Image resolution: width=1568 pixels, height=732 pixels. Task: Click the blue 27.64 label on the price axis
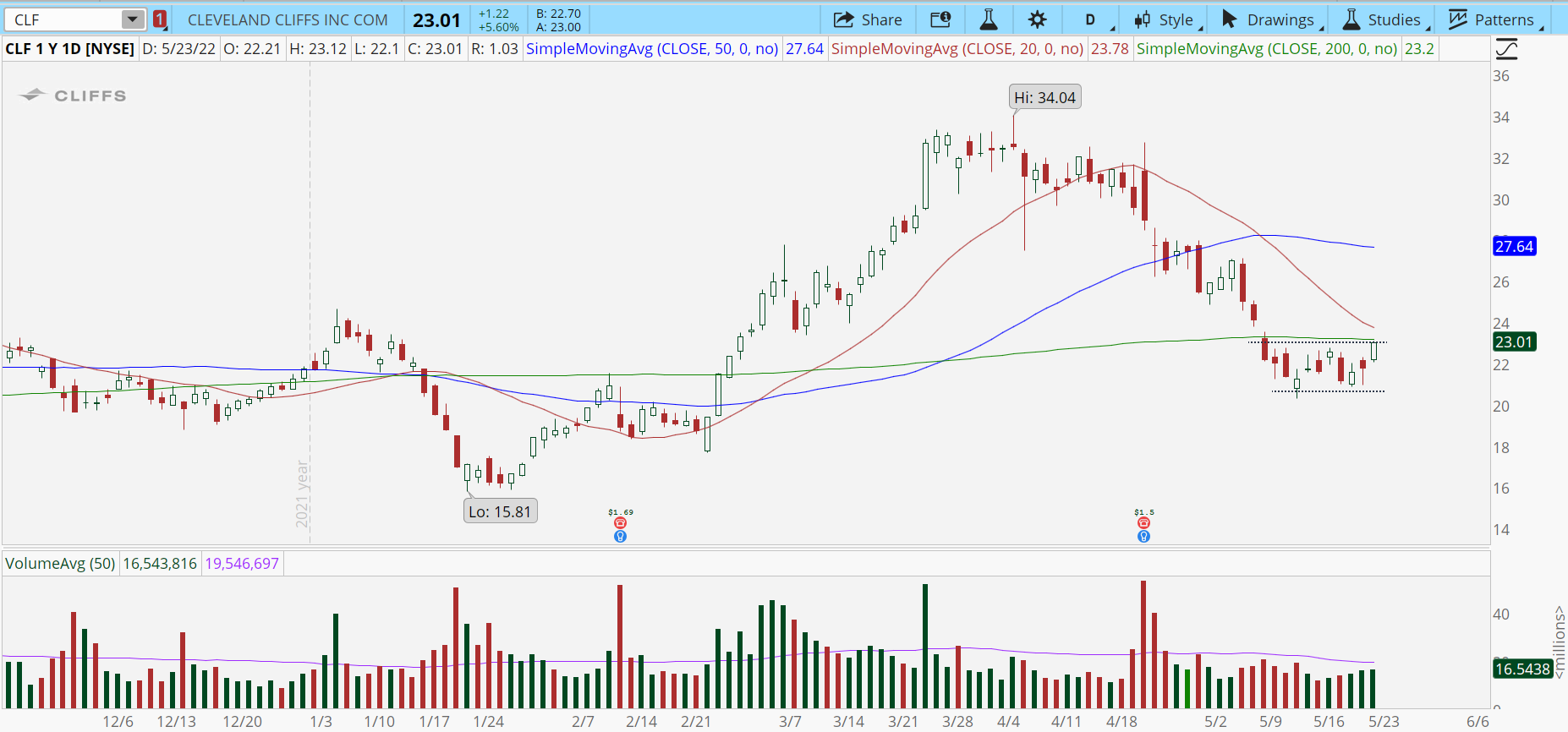pyautogui.click(x=1514, y=247)
